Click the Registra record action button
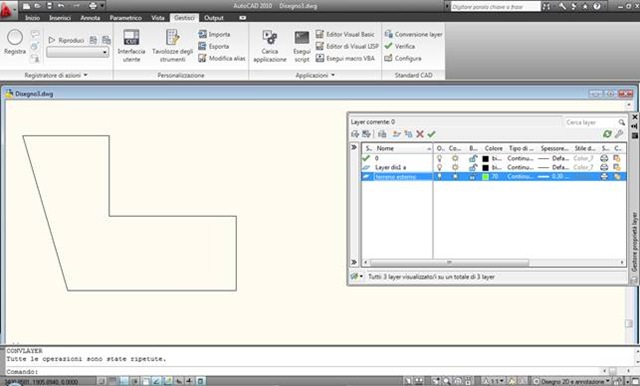This screenshot has width=640, height=386. pos(15,42)
